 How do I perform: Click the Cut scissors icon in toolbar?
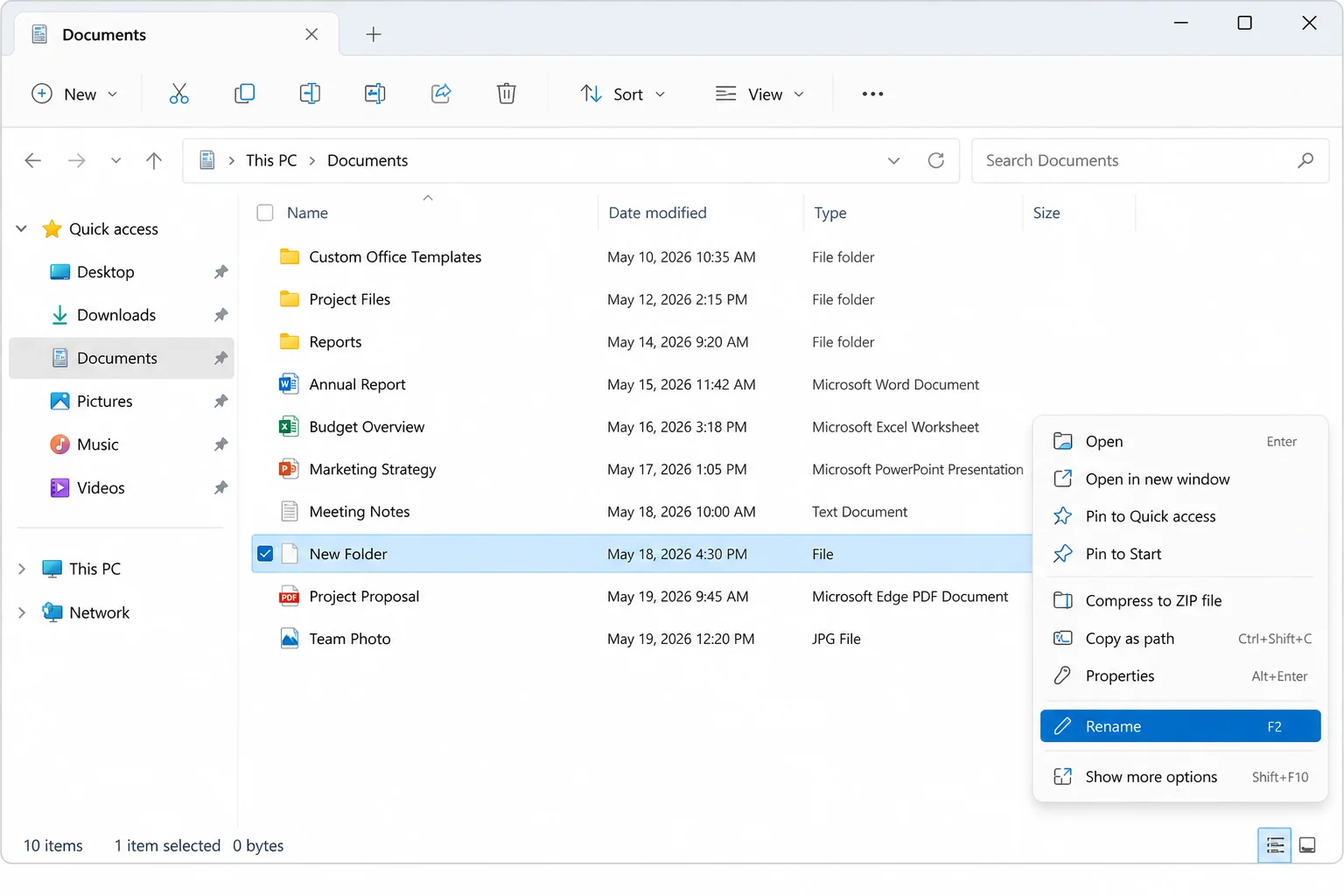[178, 94]
